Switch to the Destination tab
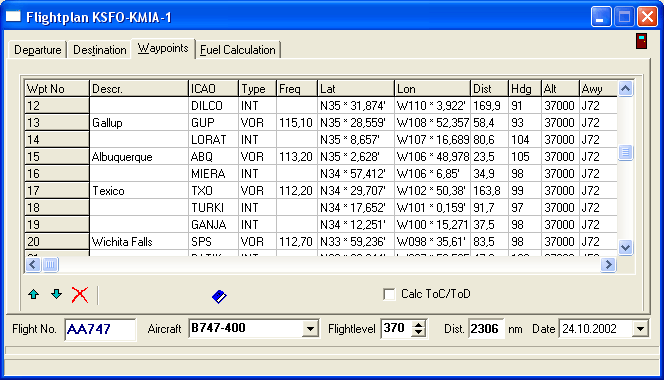 click(100, 50)
